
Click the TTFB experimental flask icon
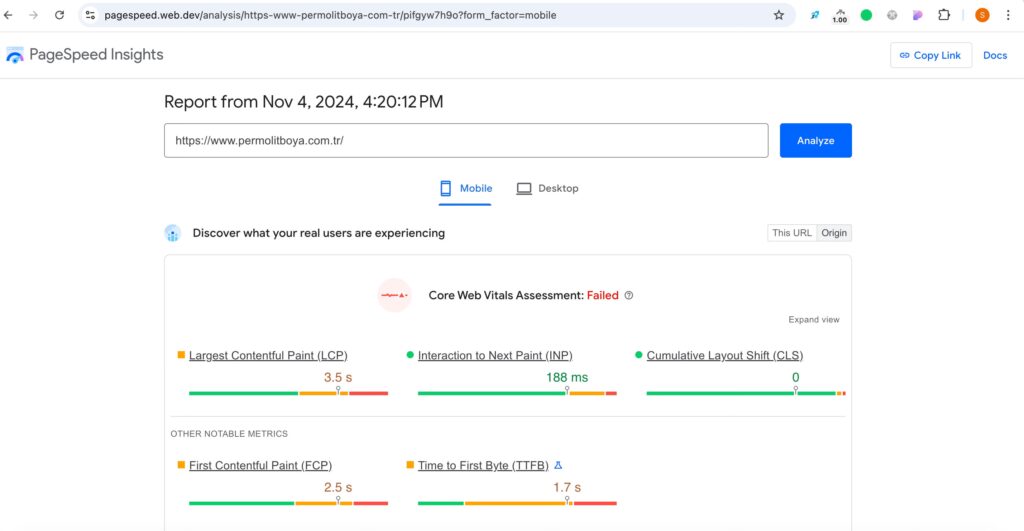pos(558,466)
